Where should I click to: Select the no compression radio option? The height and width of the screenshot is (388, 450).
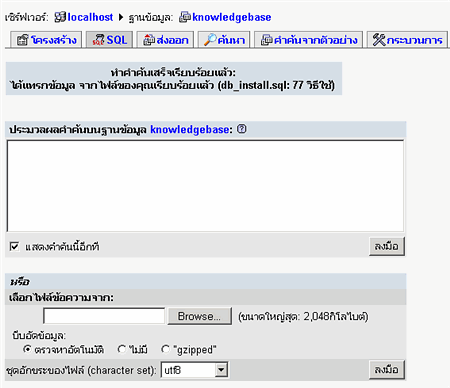[122, 349]
